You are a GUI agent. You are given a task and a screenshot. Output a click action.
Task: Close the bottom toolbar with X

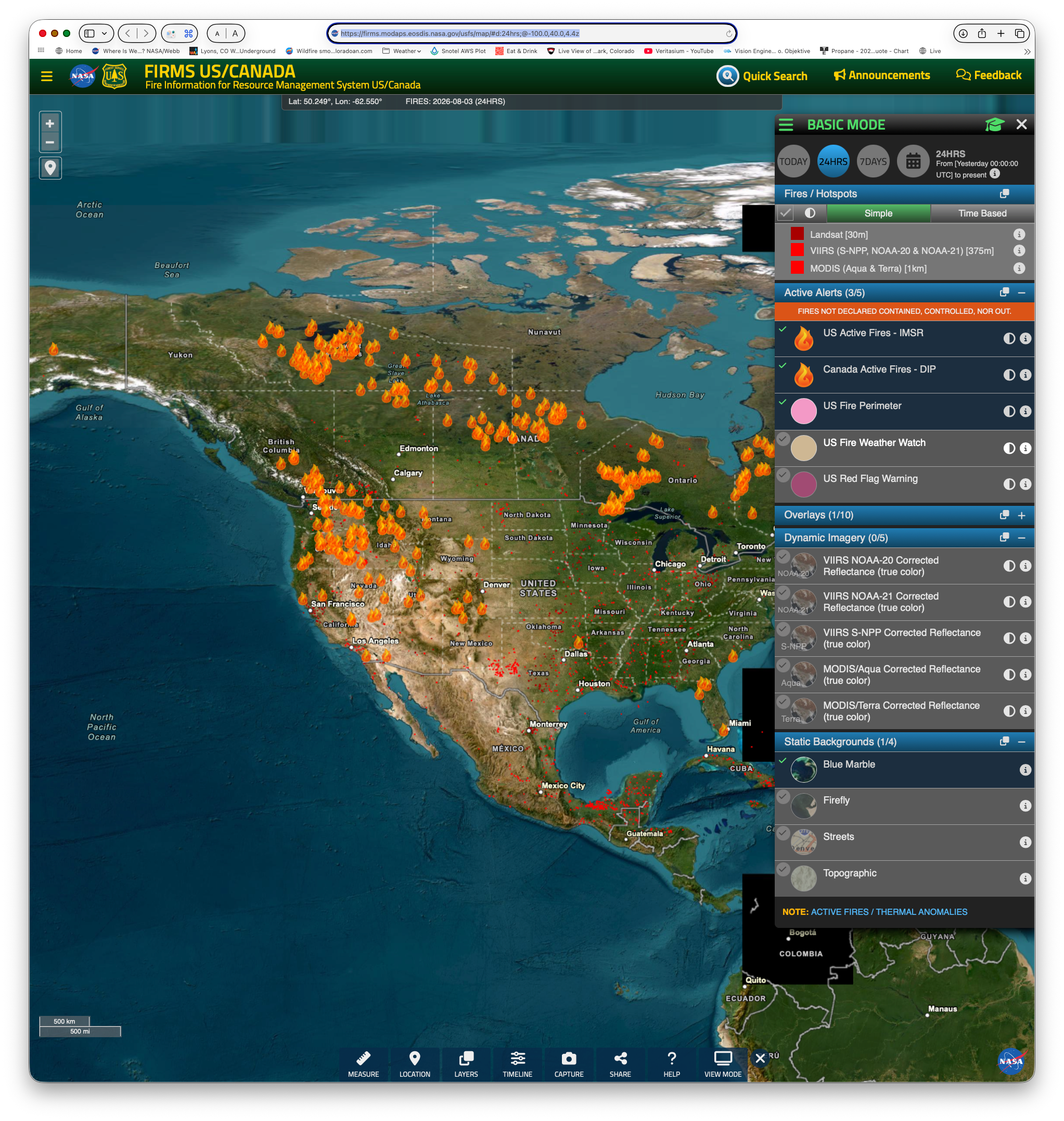pyautogui.click(x=761, y=1058)
